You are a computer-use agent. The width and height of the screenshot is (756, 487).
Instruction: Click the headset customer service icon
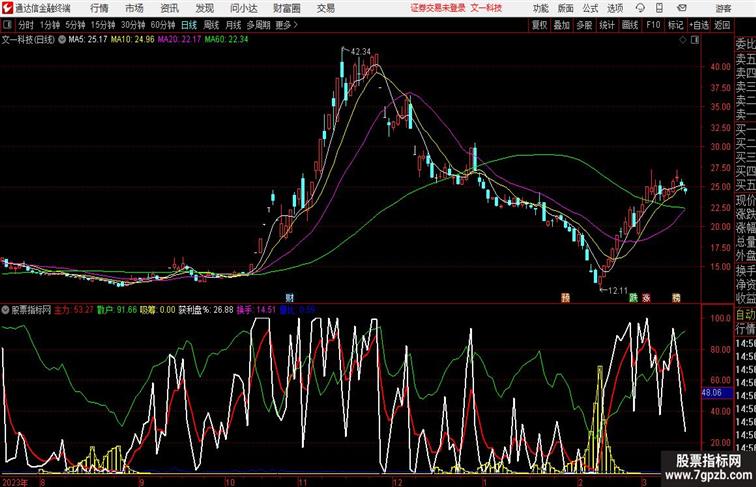click(x=640, y=8)
